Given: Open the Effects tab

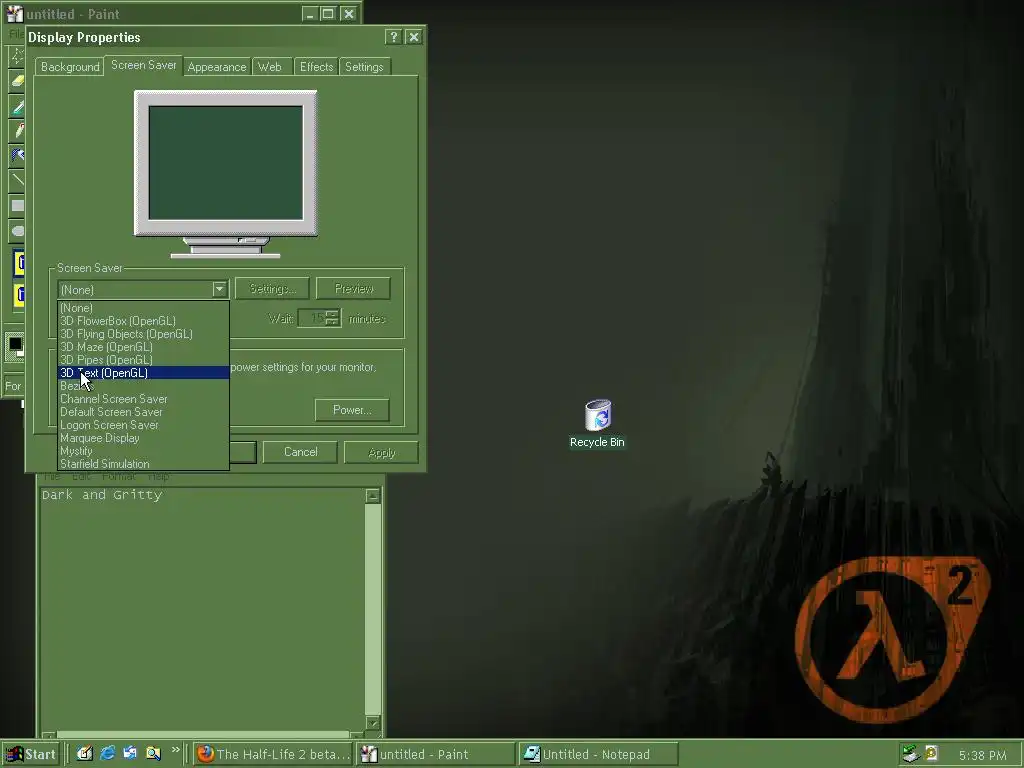Looking at the screenshot, I should coord(316,67).
